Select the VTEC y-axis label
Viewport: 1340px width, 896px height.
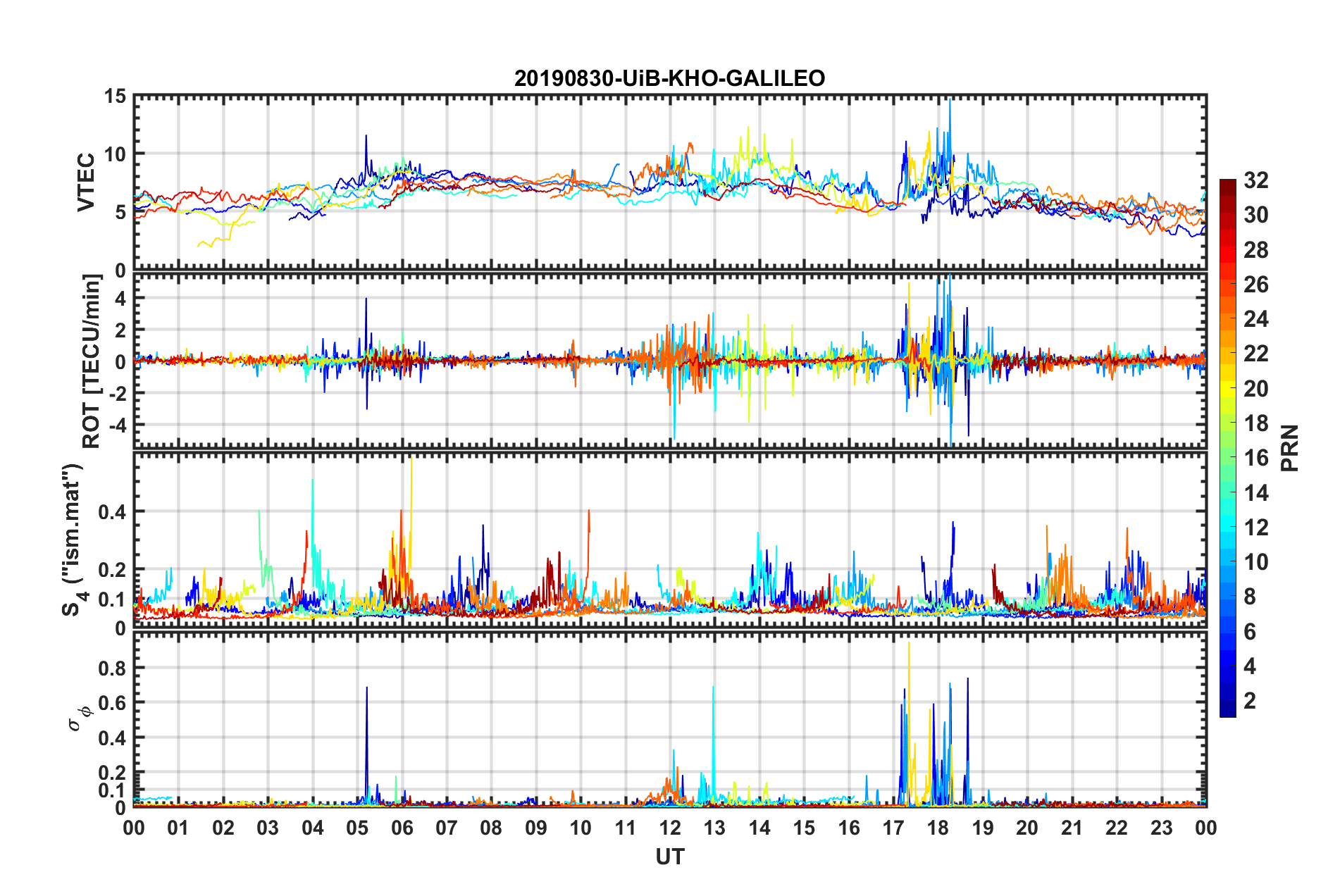pos(86,182)
